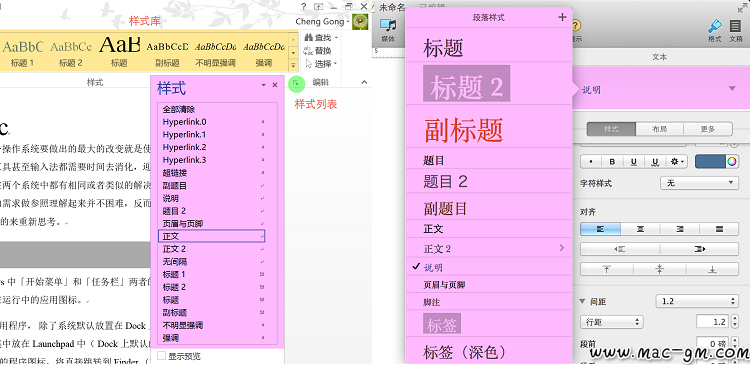Screen dimensions: 750x365
Task: Expand 正文 2 style submenu chevron
Action: click(562, 248)
